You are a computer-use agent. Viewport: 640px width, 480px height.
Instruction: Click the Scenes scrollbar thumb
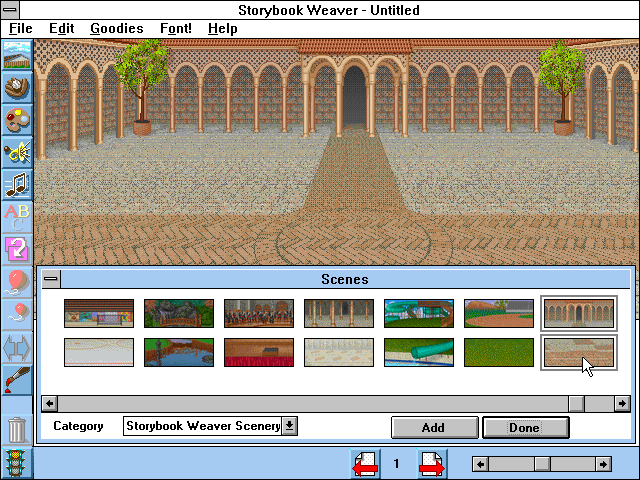pos(576,404)
